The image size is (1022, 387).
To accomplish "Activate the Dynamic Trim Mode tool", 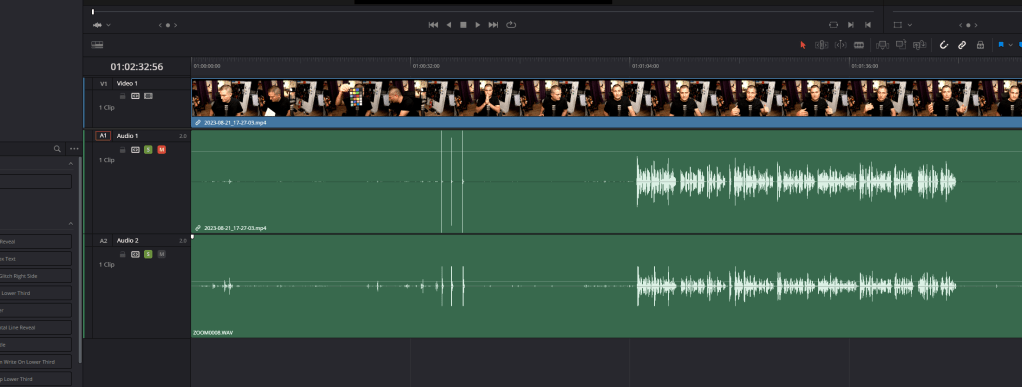I will (841, 45).
